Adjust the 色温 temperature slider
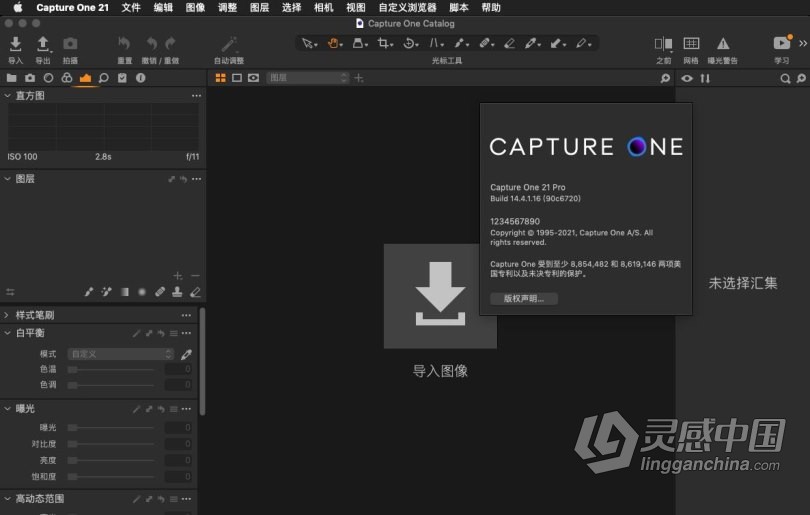810x515 pixels. pyautogui.click(x=113, y=369)
